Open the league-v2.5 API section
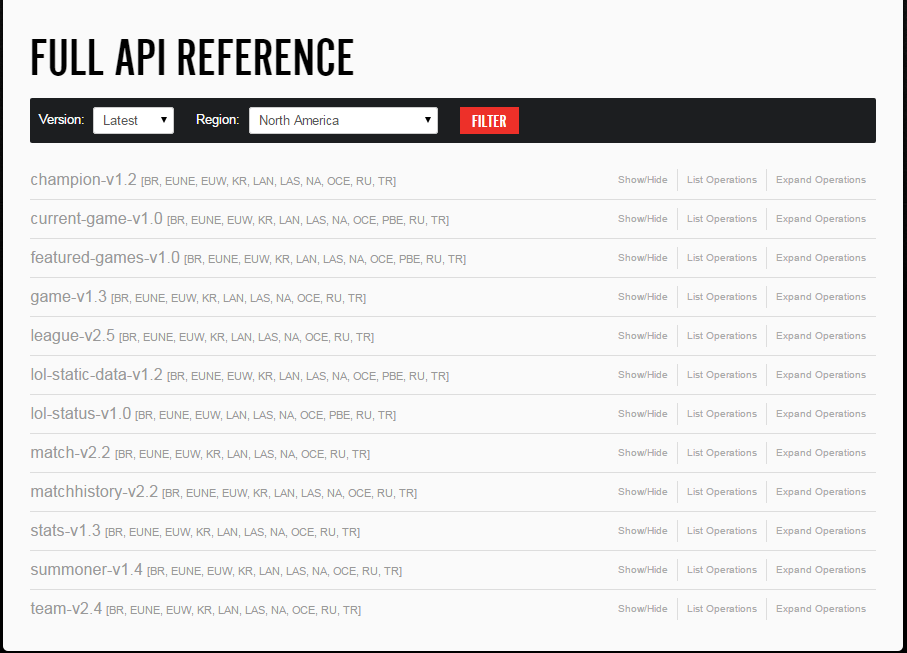 72,336
